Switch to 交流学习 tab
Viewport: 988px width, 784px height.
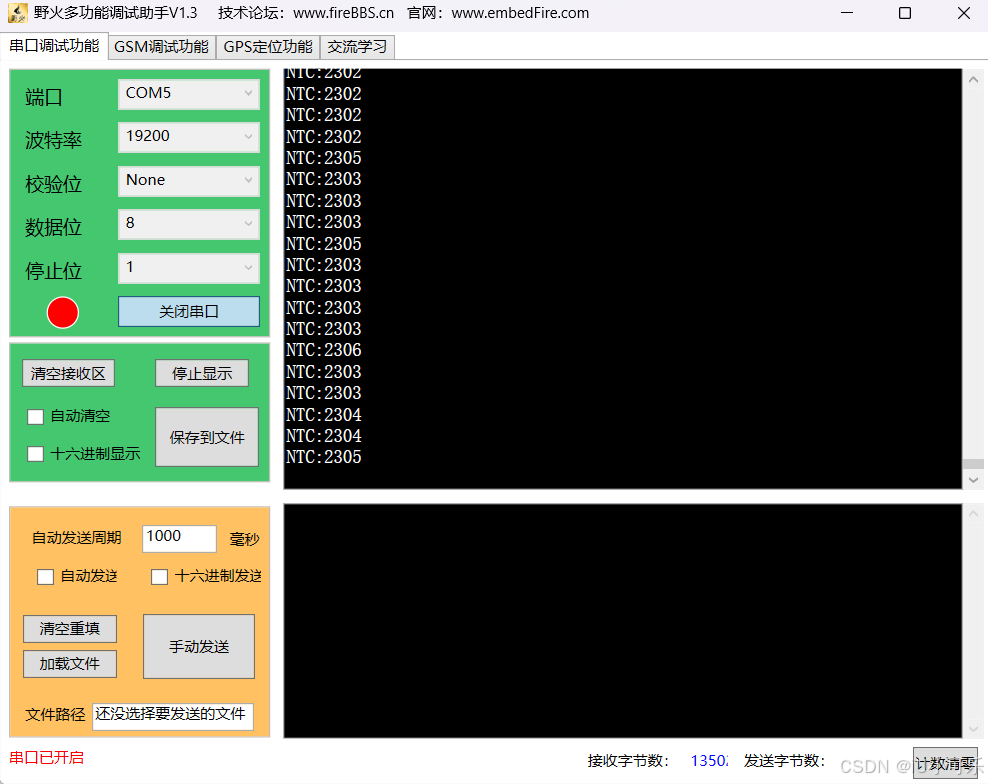tap(357, 47)
